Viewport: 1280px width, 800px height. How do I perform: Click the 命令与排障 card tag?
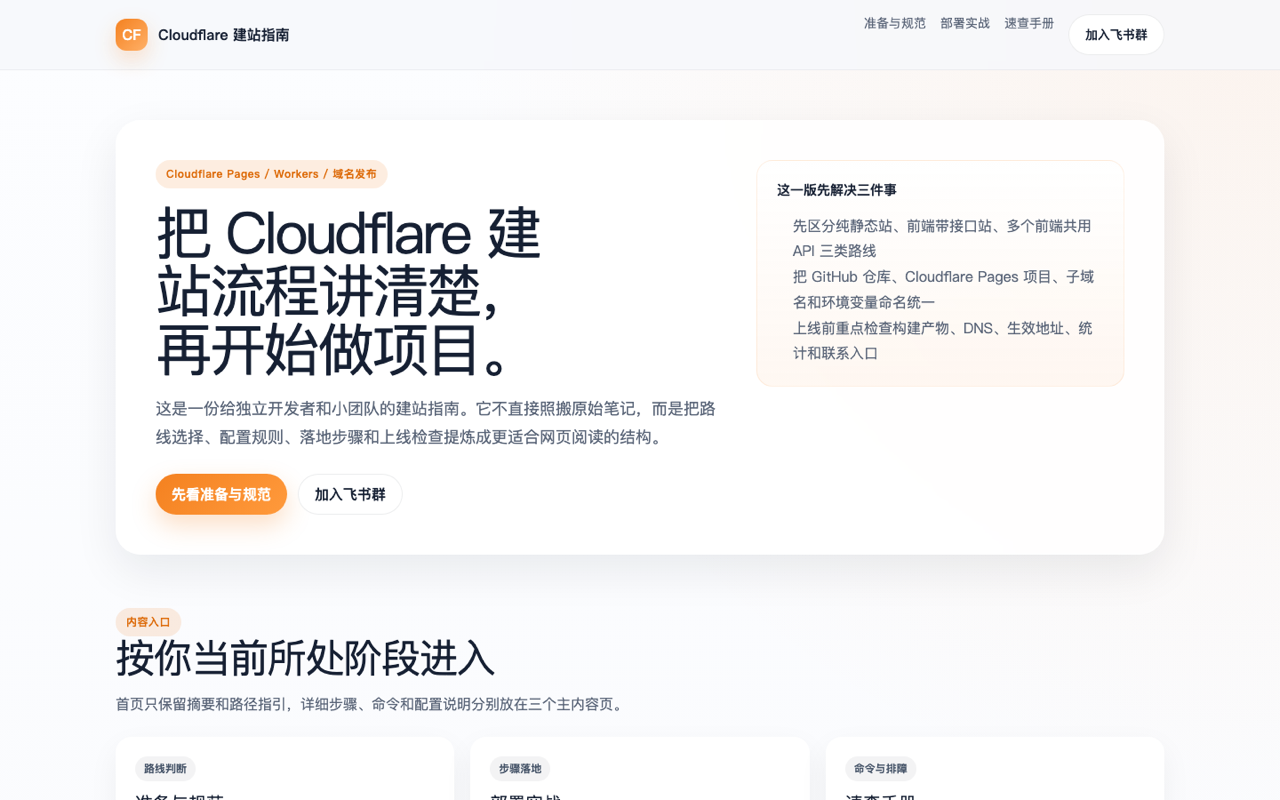[881, 769]
